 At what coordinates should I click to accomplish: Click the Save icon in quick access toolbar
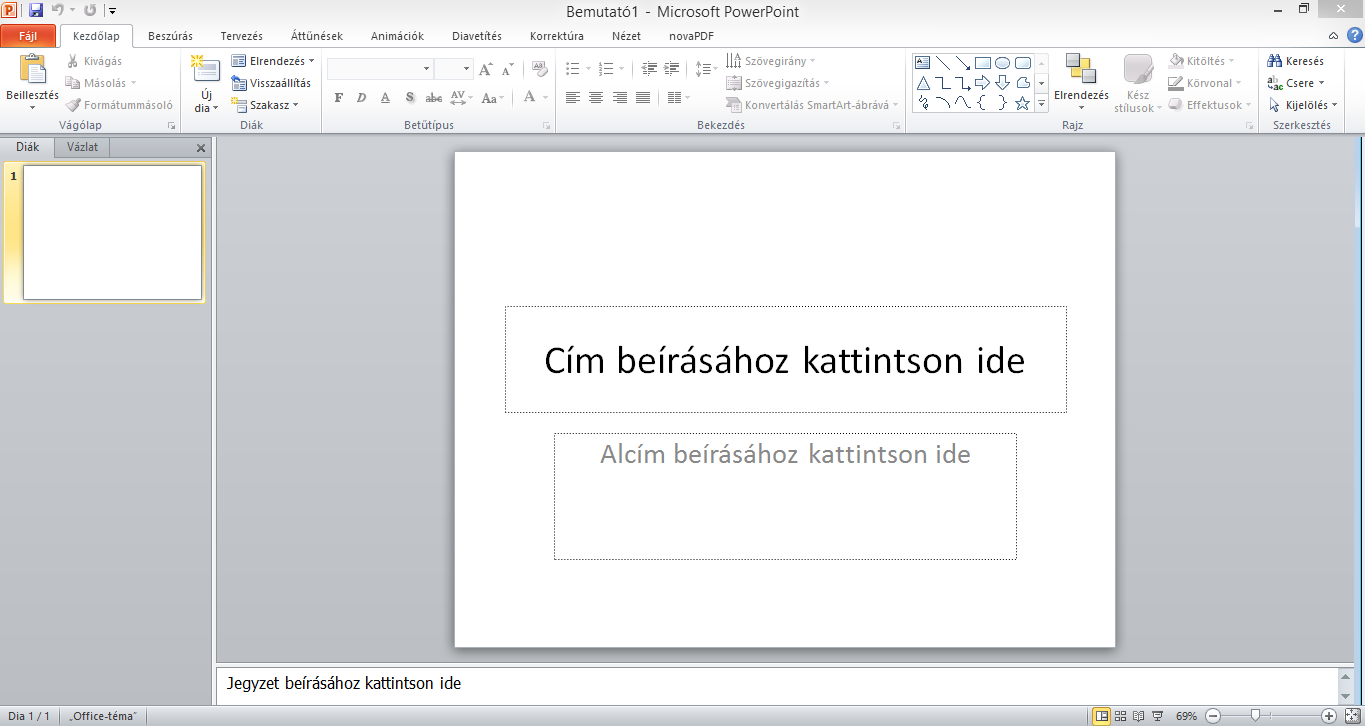click(x=36, y=11)
